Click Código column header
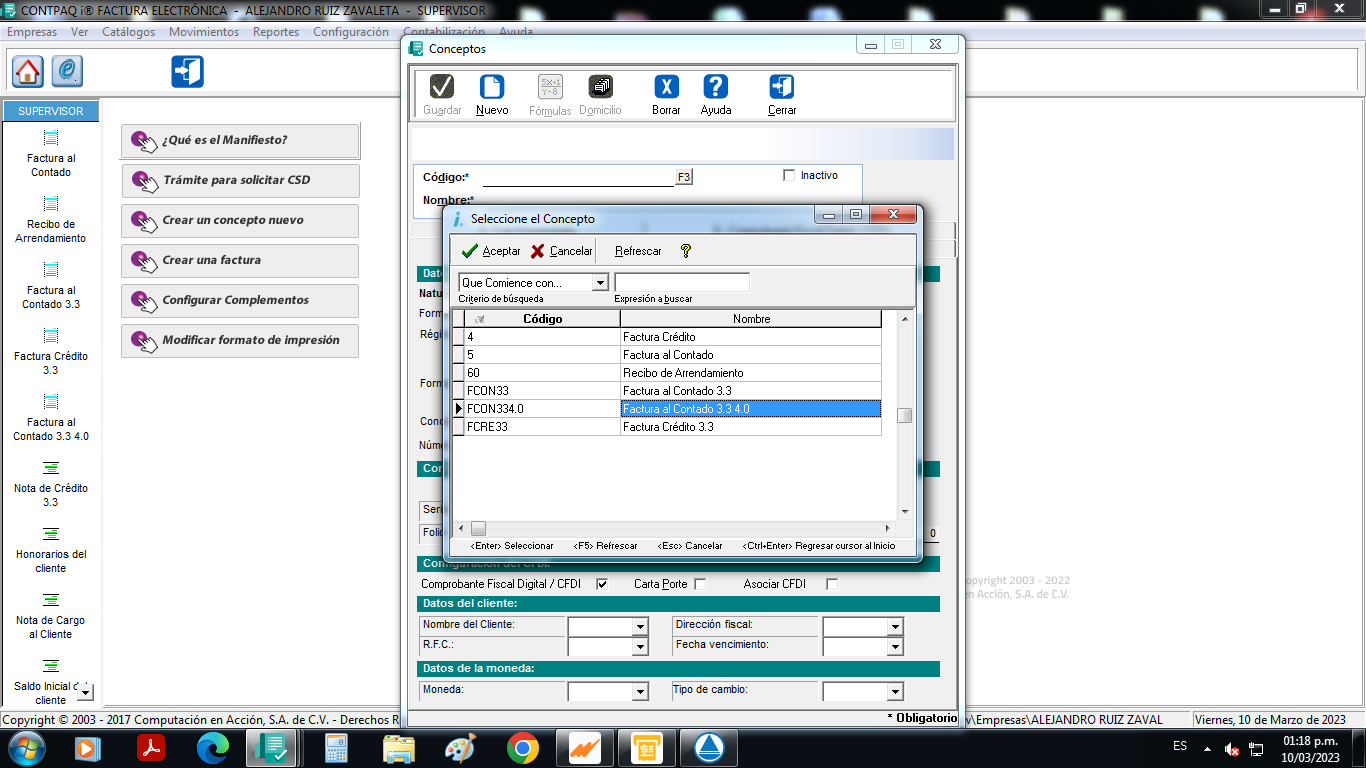 [542, 319]
